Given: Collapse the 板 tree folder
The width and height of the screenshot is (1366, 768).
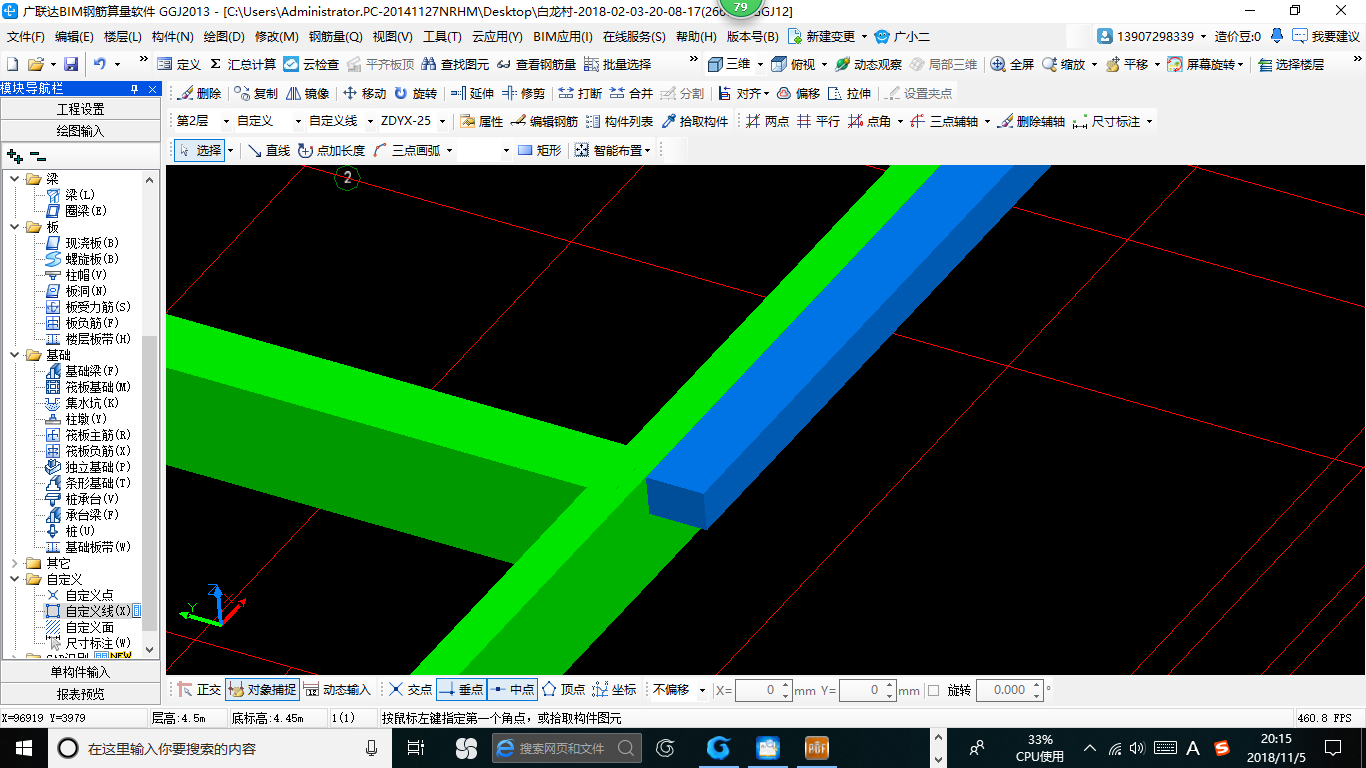Looking at the screenshot, I should click(x=15, y=227).
